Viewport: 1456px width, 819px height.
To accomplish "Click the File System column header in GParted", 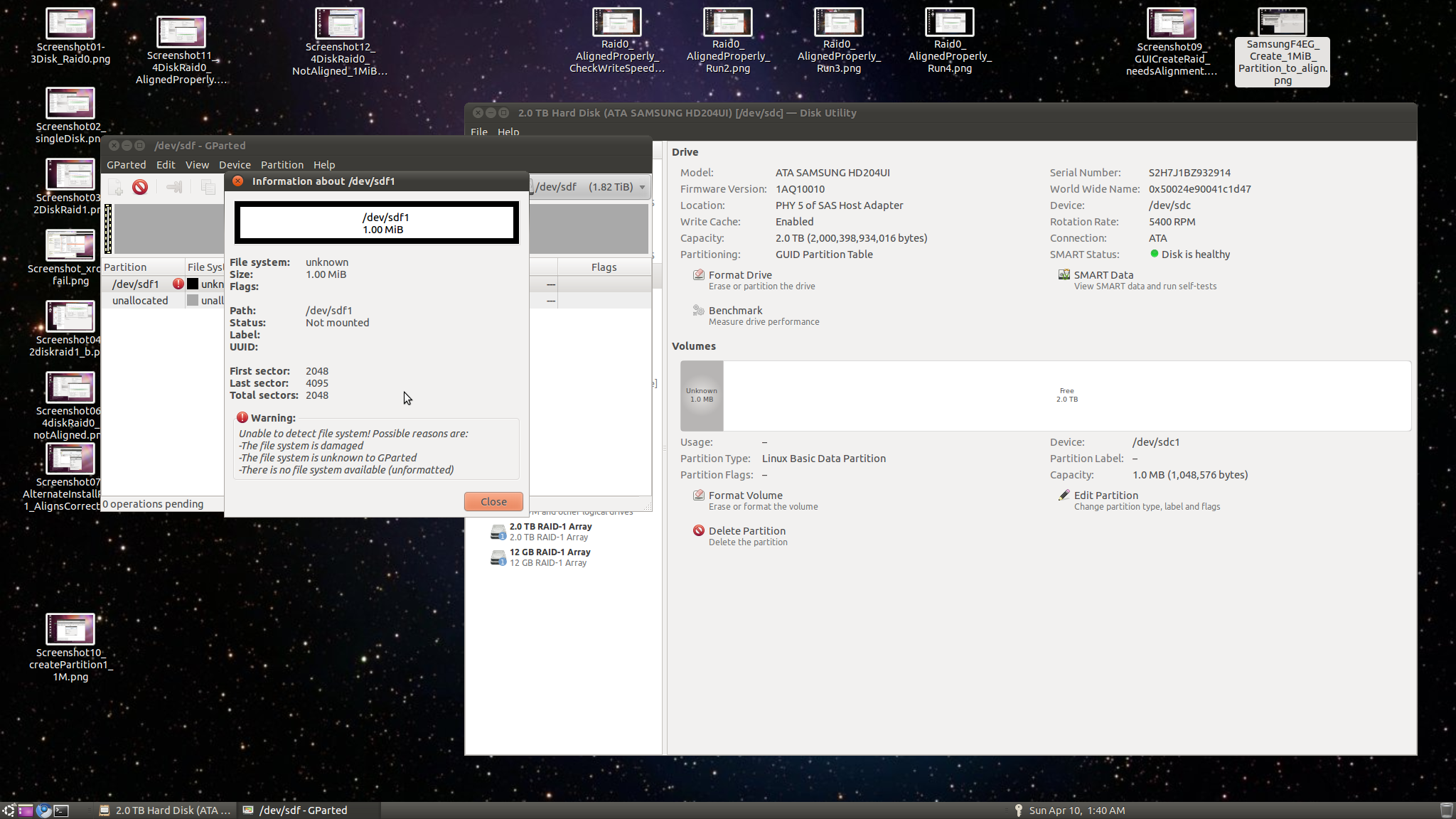I will [x=205, y=267].
